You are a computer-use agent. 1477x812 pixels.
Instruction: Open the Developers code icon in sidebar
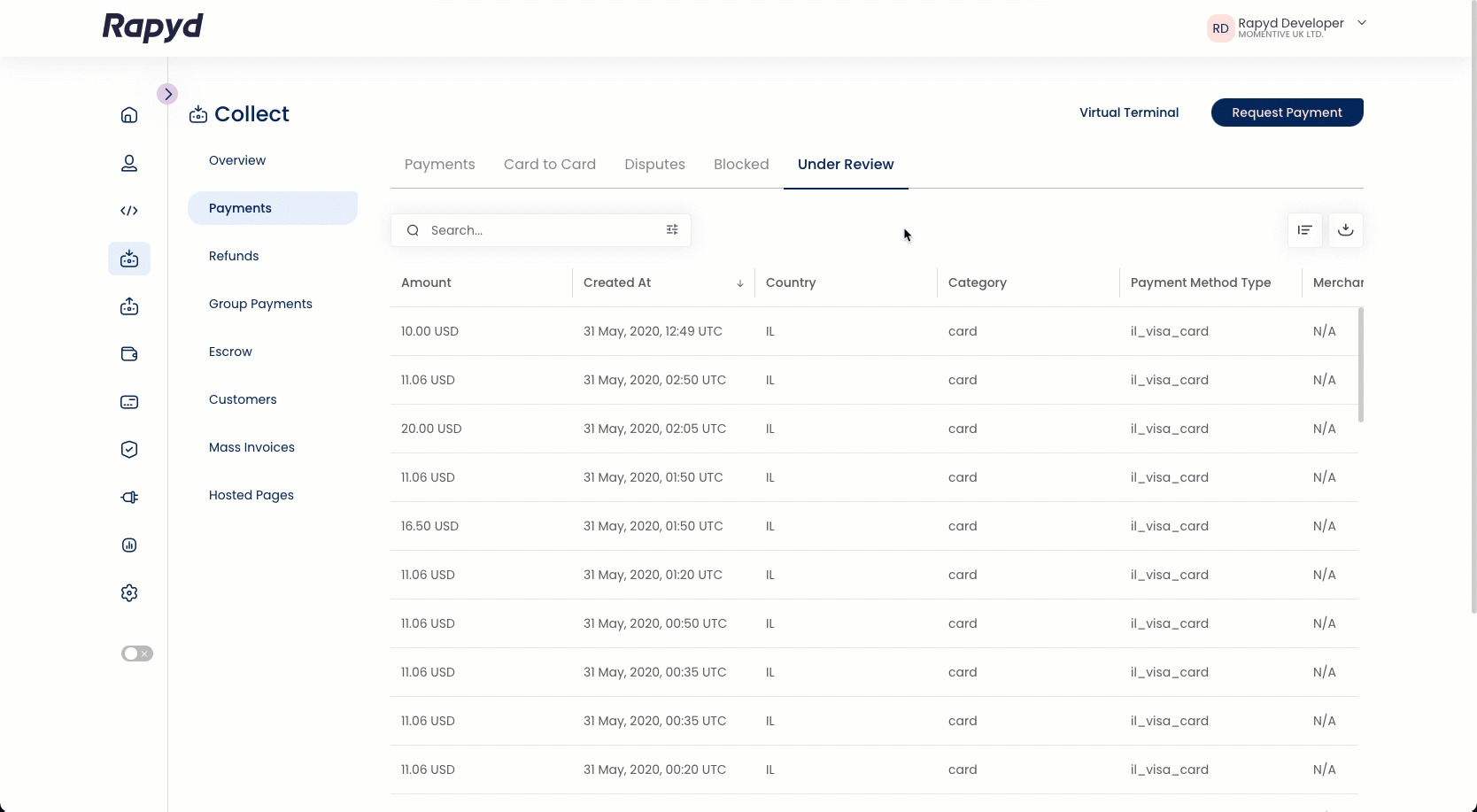pos(129,211)
